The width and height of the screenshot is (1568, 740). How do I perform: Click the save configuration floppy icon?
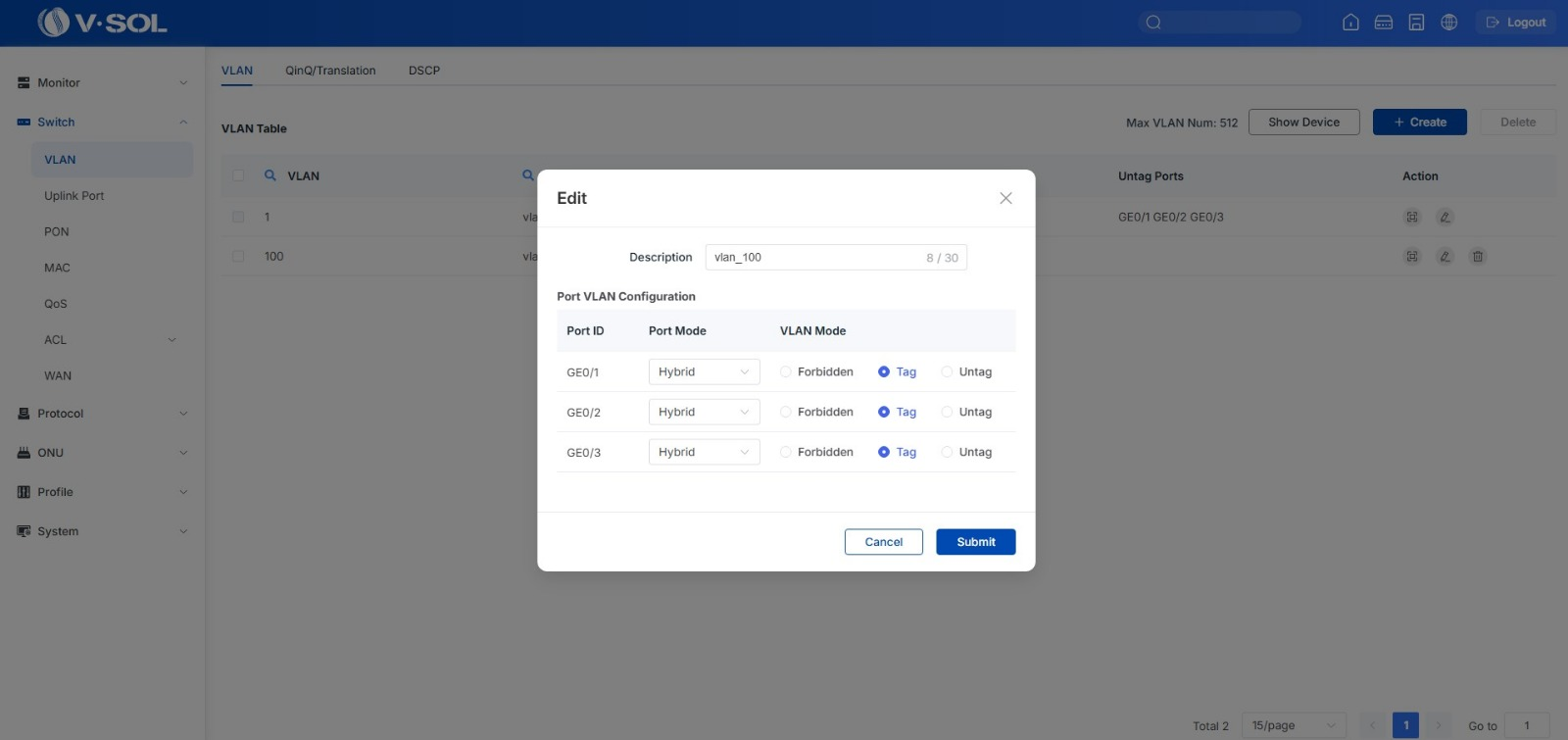click(1416, 23)
